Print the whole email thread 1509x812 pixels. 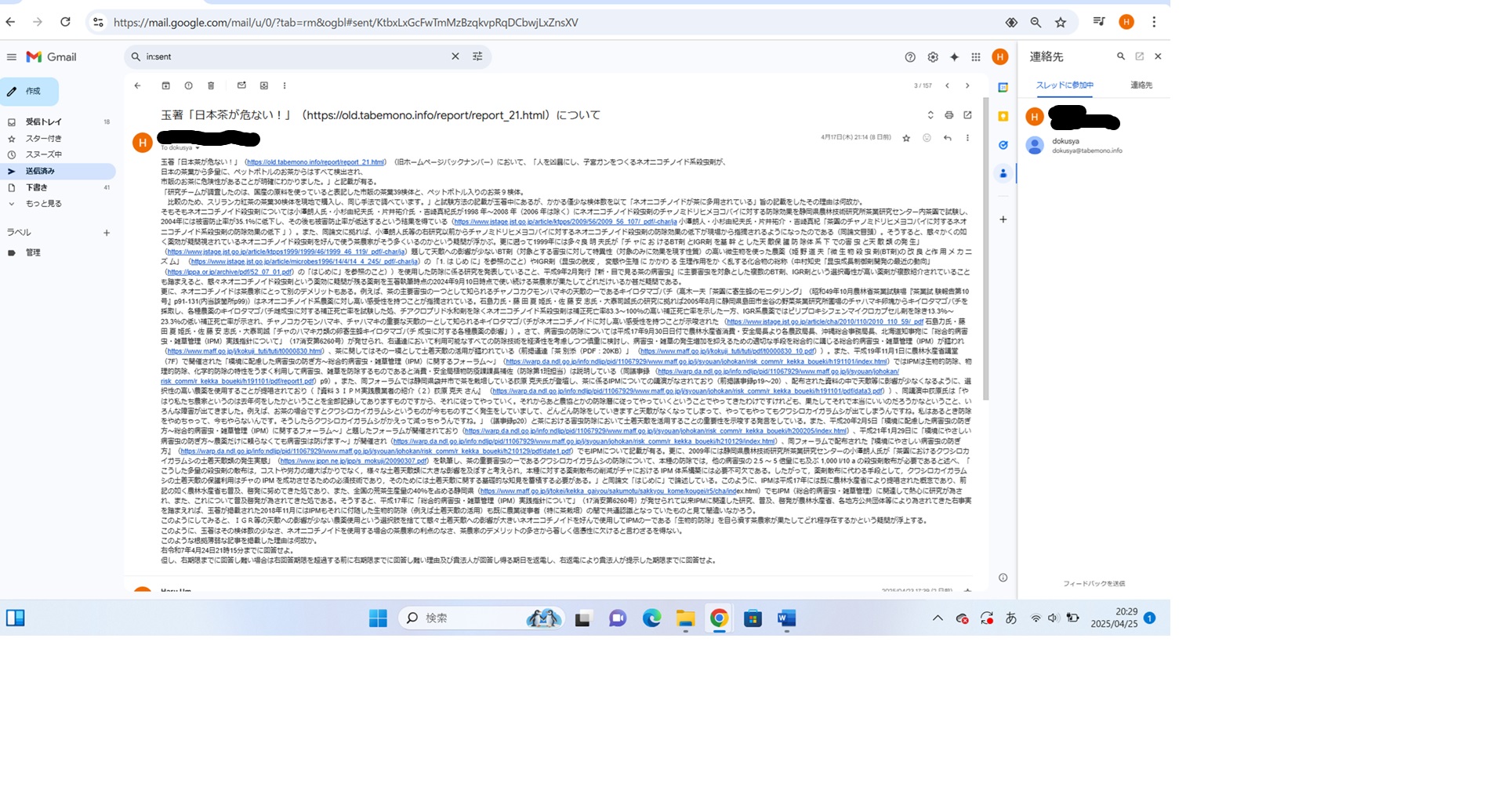(949, 115)
